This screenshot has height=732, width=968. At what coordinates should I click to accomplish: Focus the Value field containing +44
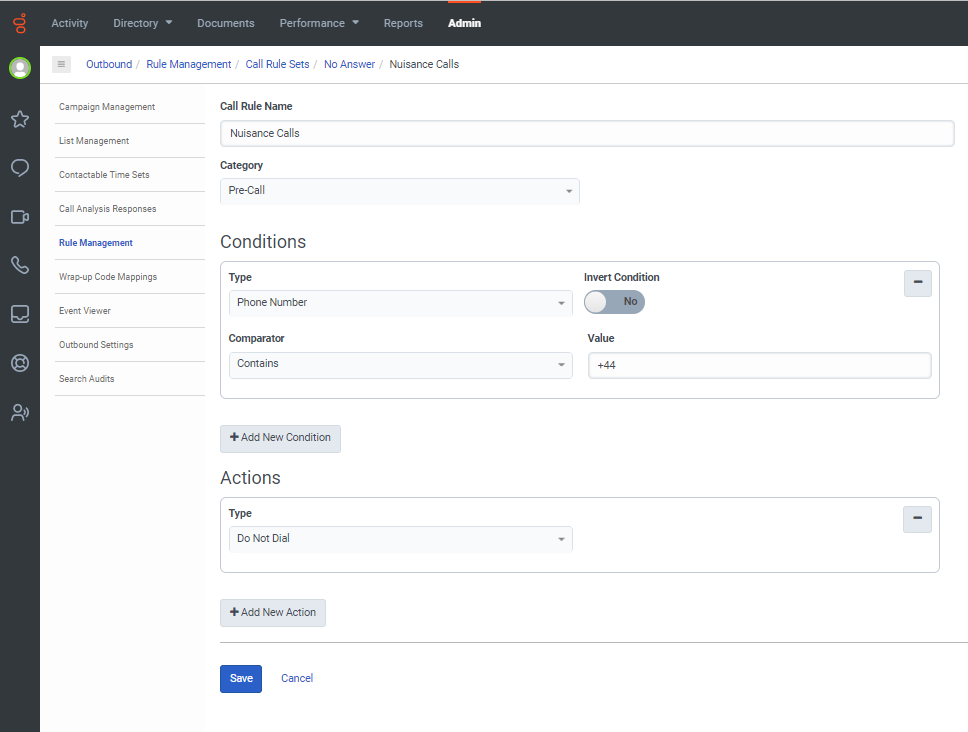point(759,365)
